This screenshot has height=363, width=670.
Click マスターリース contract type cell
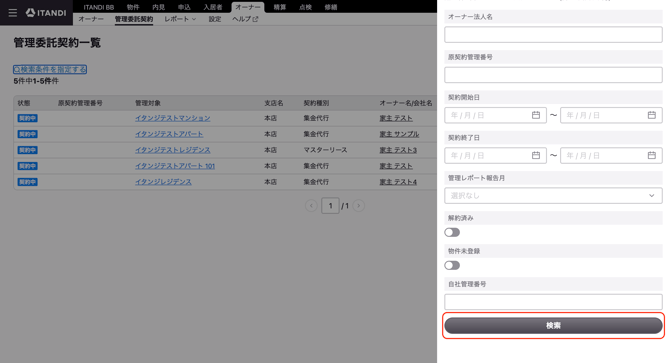pyautogui.click(x=325, y=150)
